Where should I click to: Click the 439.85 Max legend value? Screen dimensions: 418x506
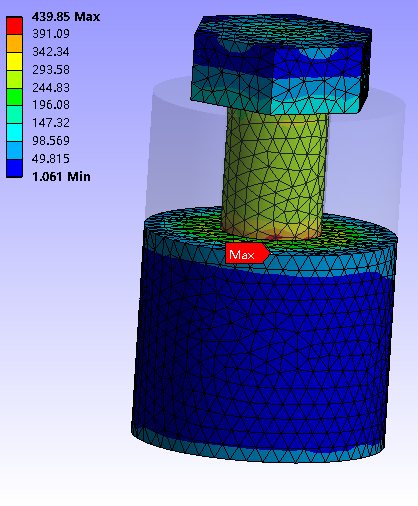click(x=66, y=17)
